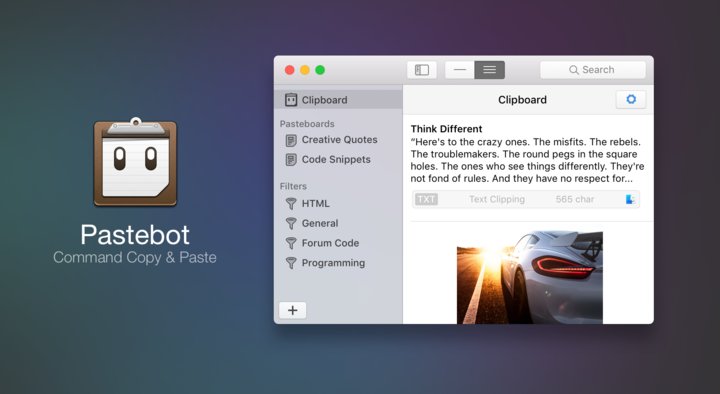Viewport: 720px width, 394px height.
Task: Click the General funnel icon
Action: tap(291, 223)
